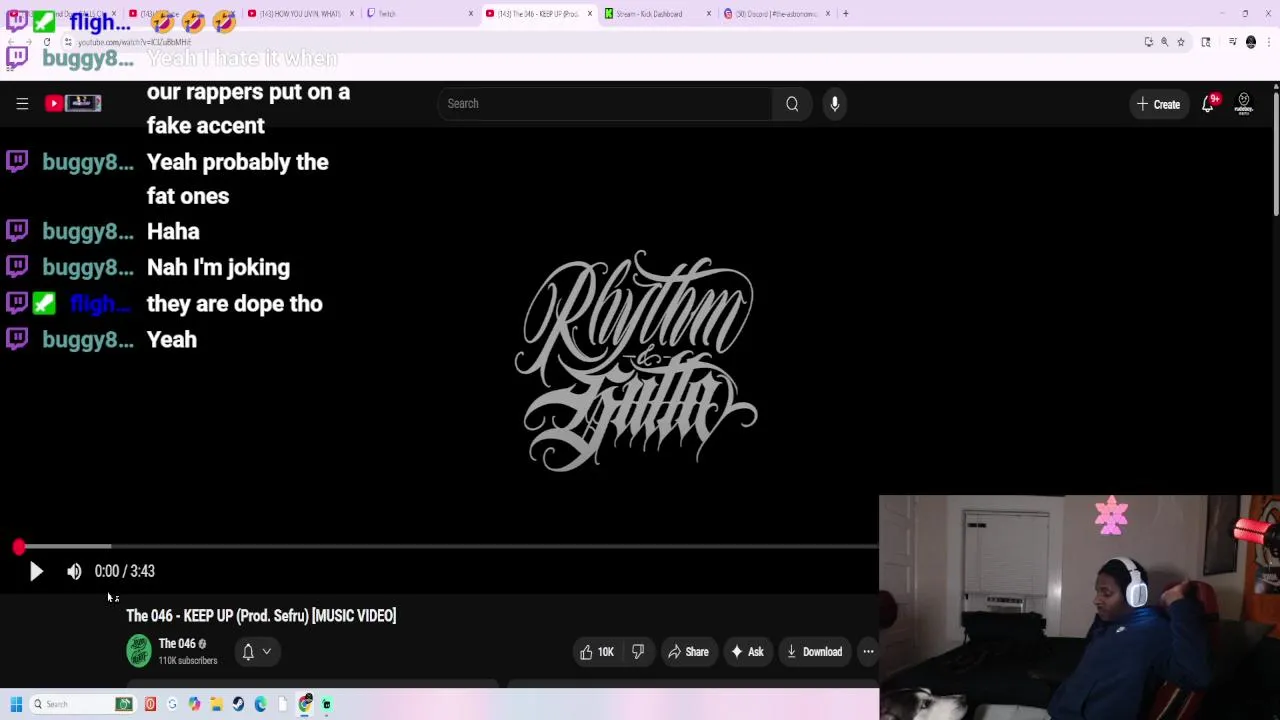Open Microsoft Edge from taskbar
This screenshot has height=720, width=1280.
point(260,704)
